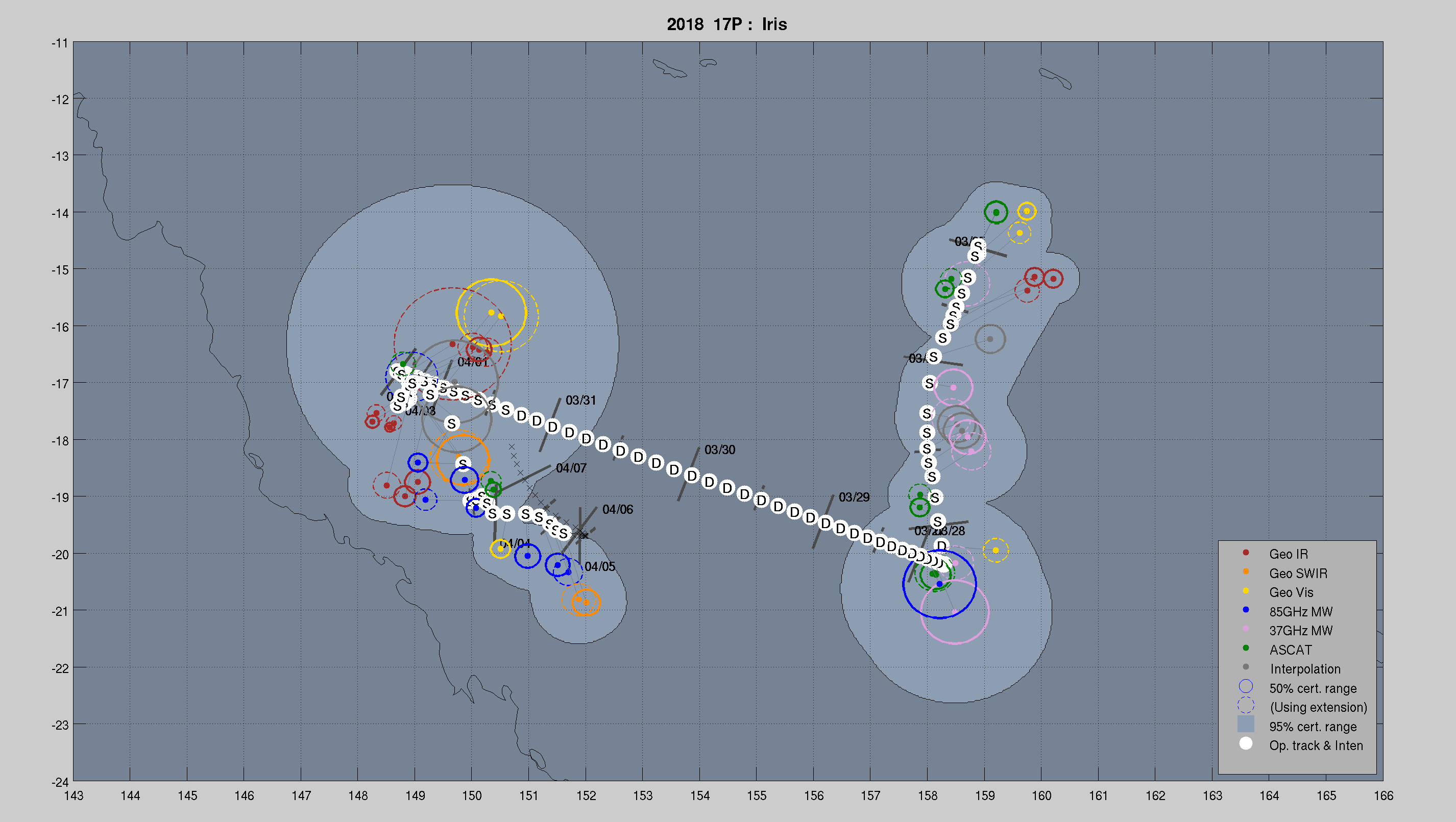Click the plot title 2018 17P Iris
The width and height of the screenshot is (1456, 822).
pos(727,24)
